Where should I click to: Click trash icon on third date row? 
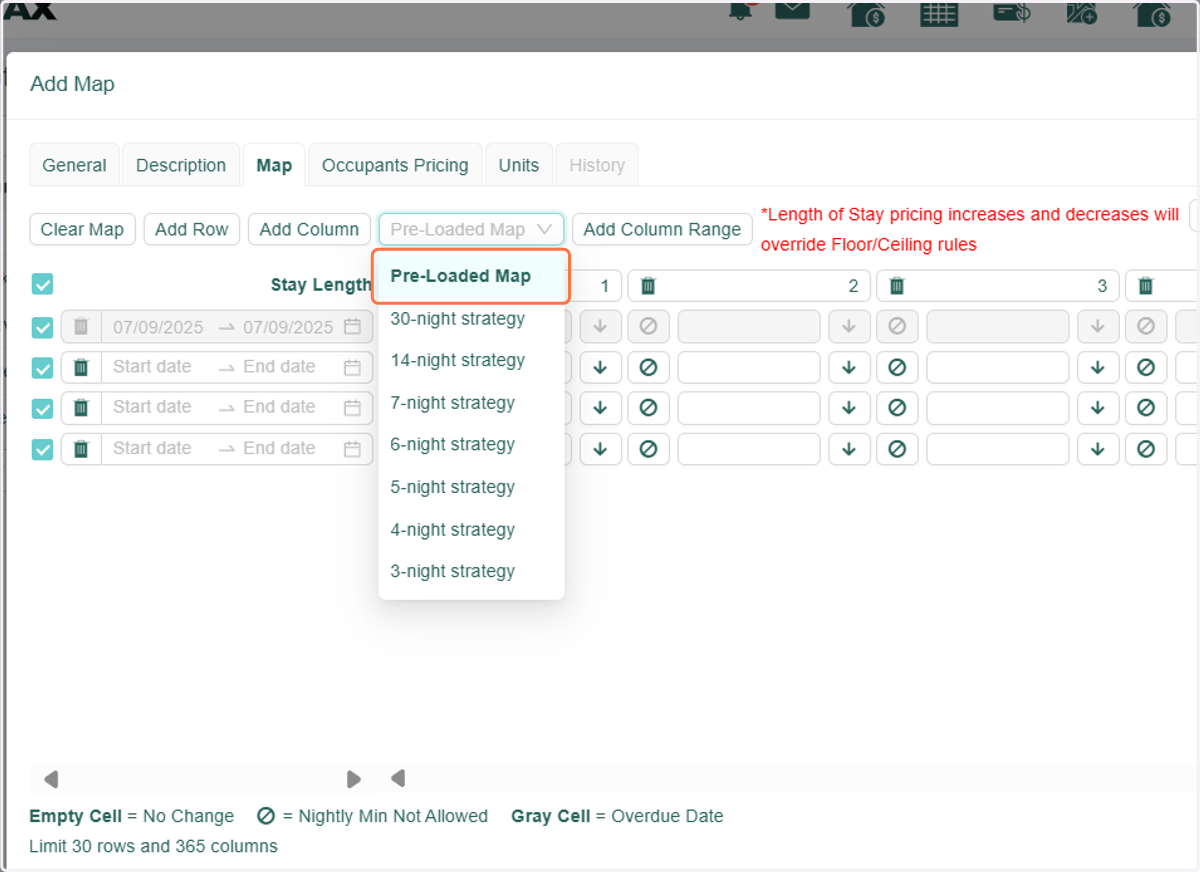81,408
